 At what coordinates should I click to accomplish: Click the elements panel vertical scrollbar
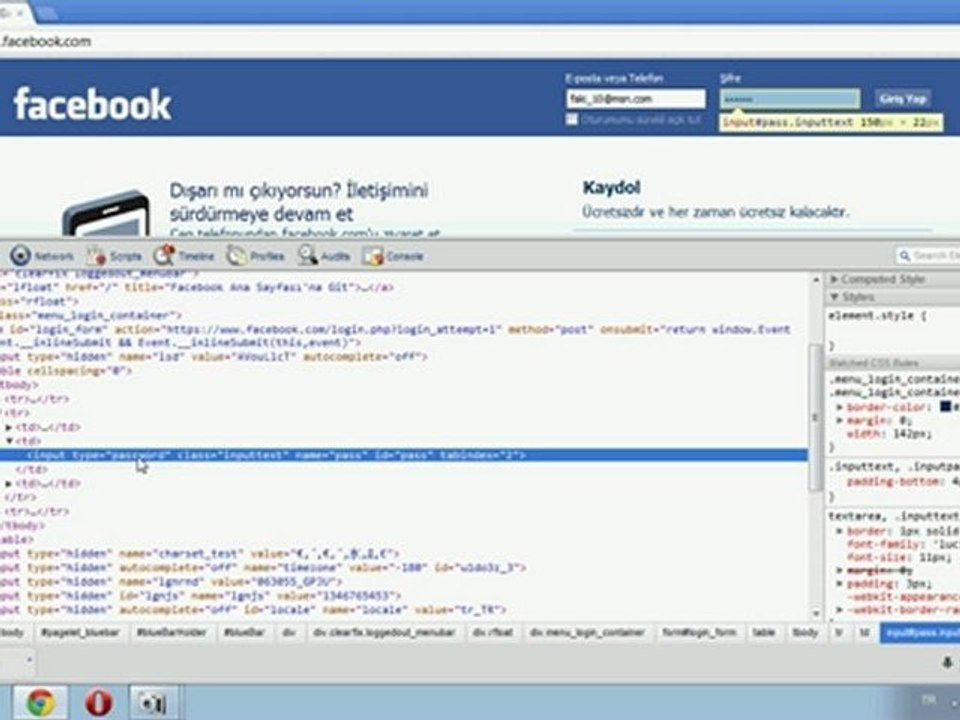click(x=815, y=418)
